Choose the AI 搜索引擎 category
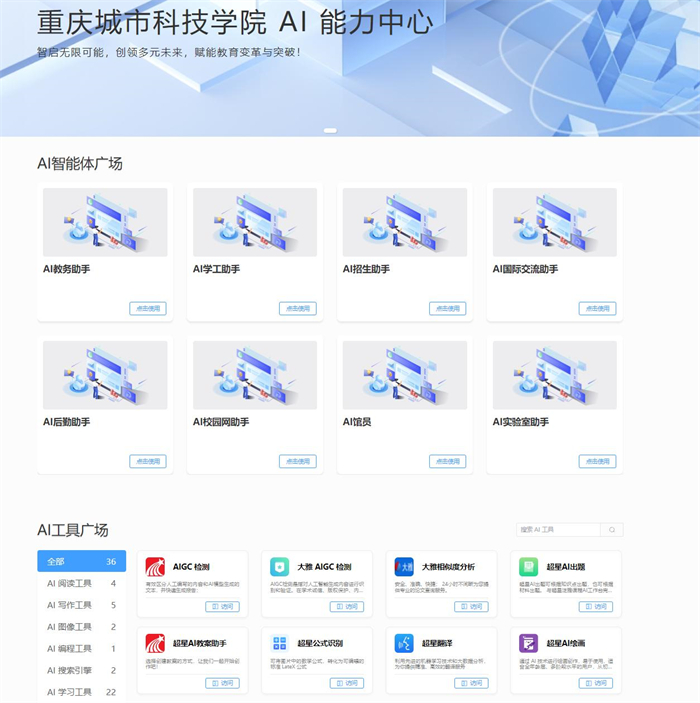The width and height of the screenshot is (700, 703). pyautogui.click(x=81, y=670)
